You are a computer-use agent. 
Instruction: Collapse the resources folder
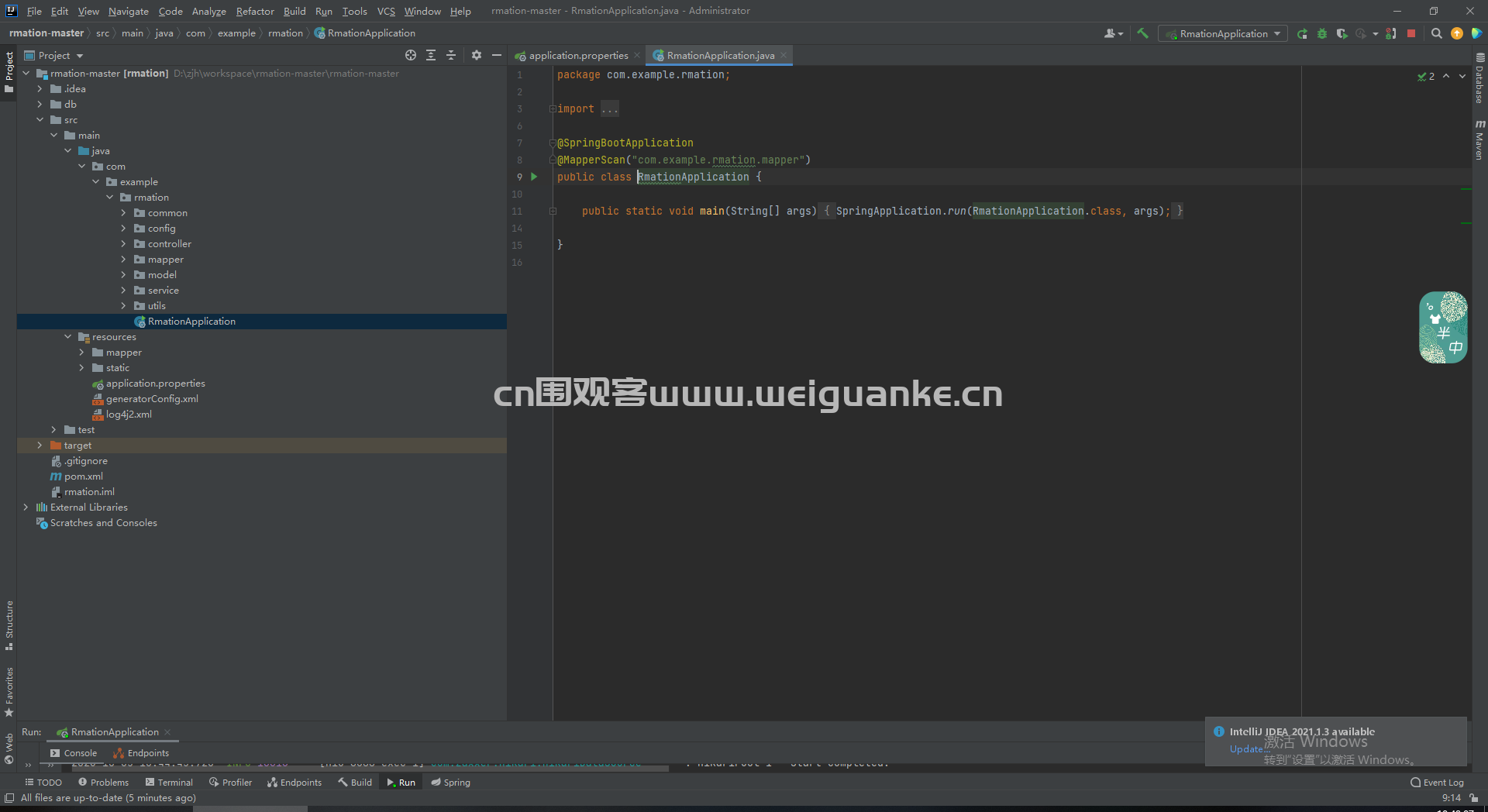67,337
